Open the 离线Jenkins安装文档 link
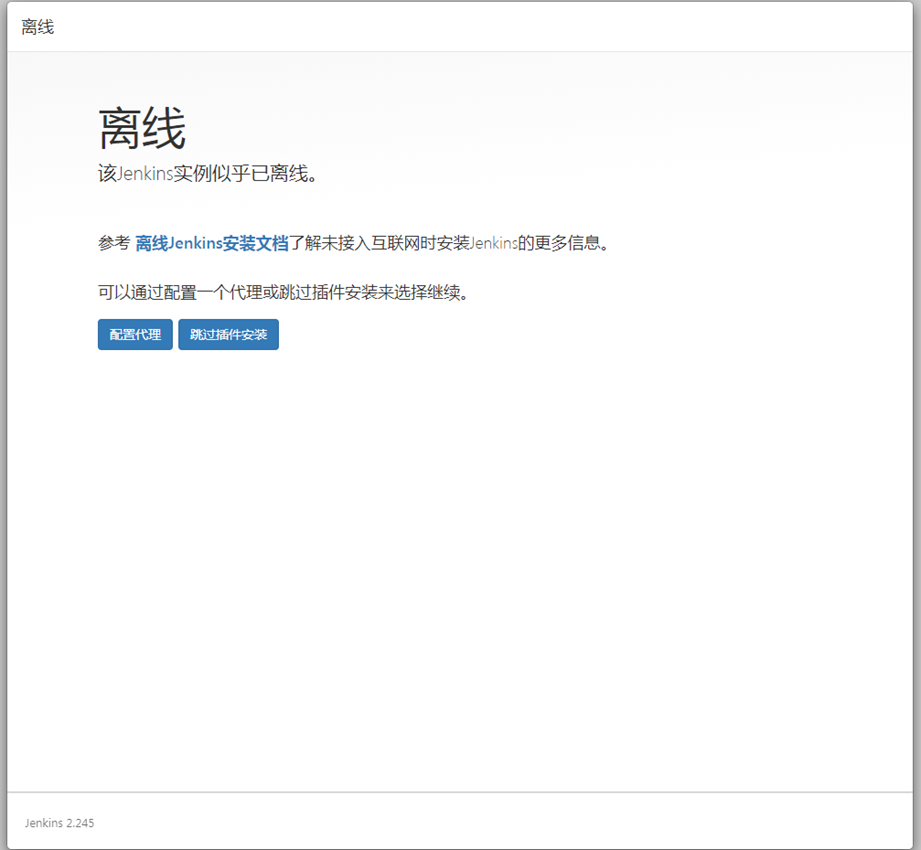 coord(212,243)
